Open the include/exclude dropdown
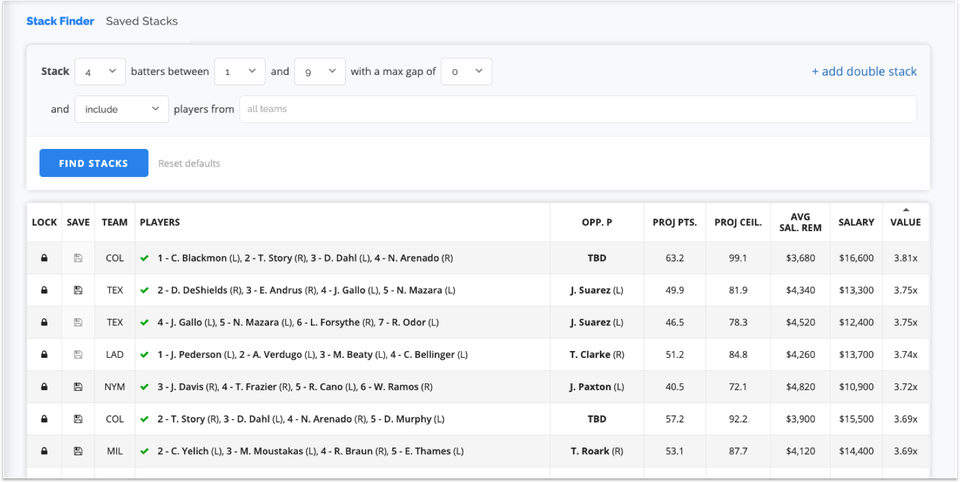Screen dimensions: 960x482 [122, 109]
